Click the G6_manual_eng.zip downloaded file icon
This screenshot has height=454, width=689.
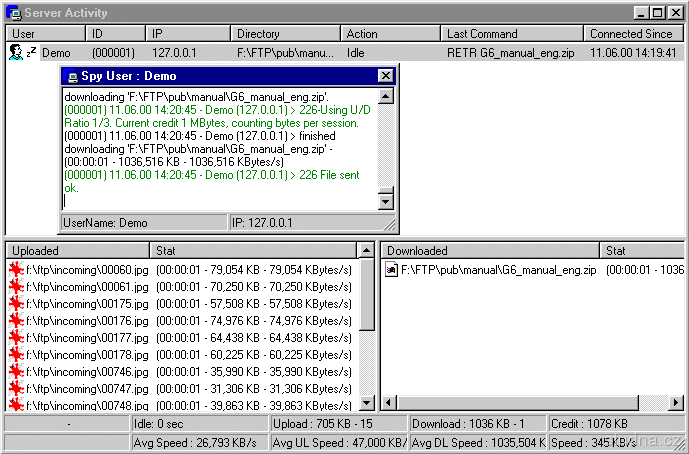click(392, 269)
